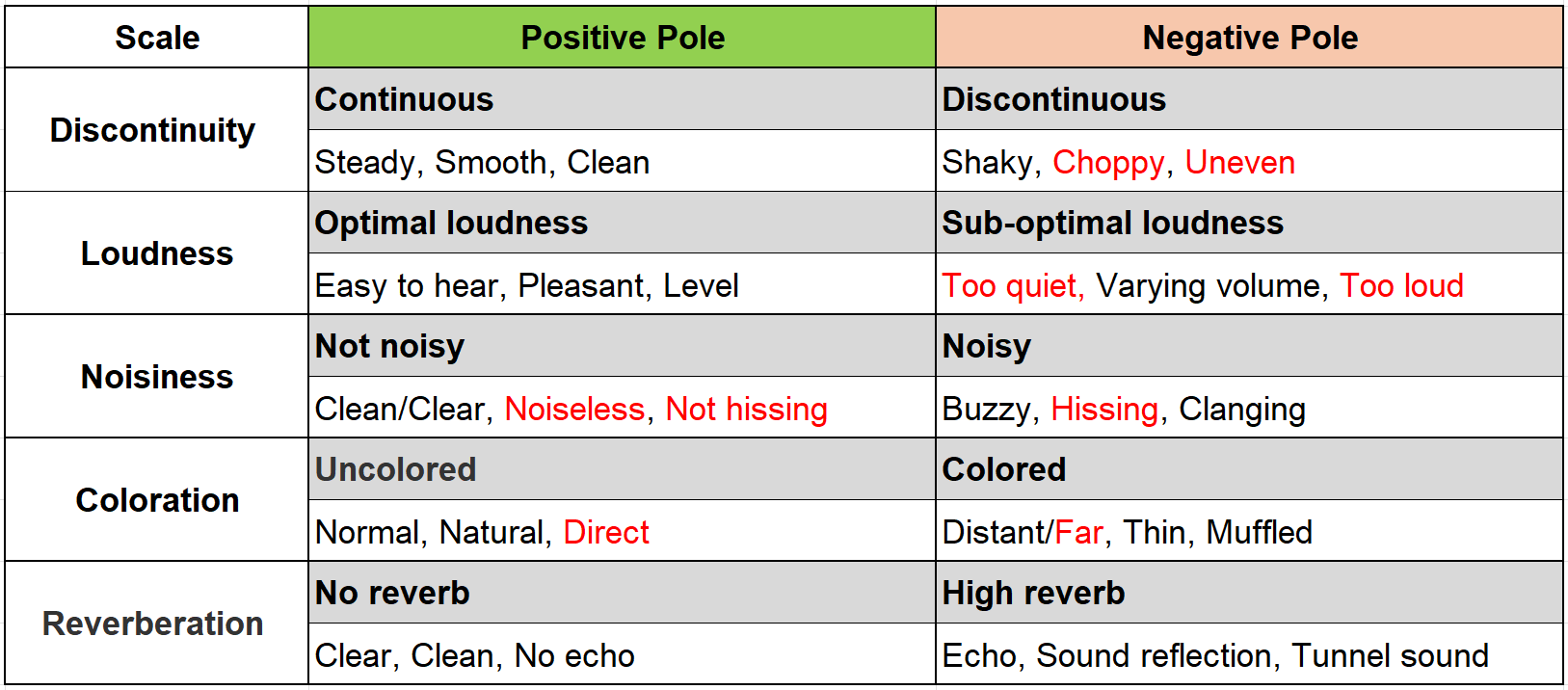1568x690 pixels.
Task: Select the Reverberation scale cell
Action: coord(153,624)
